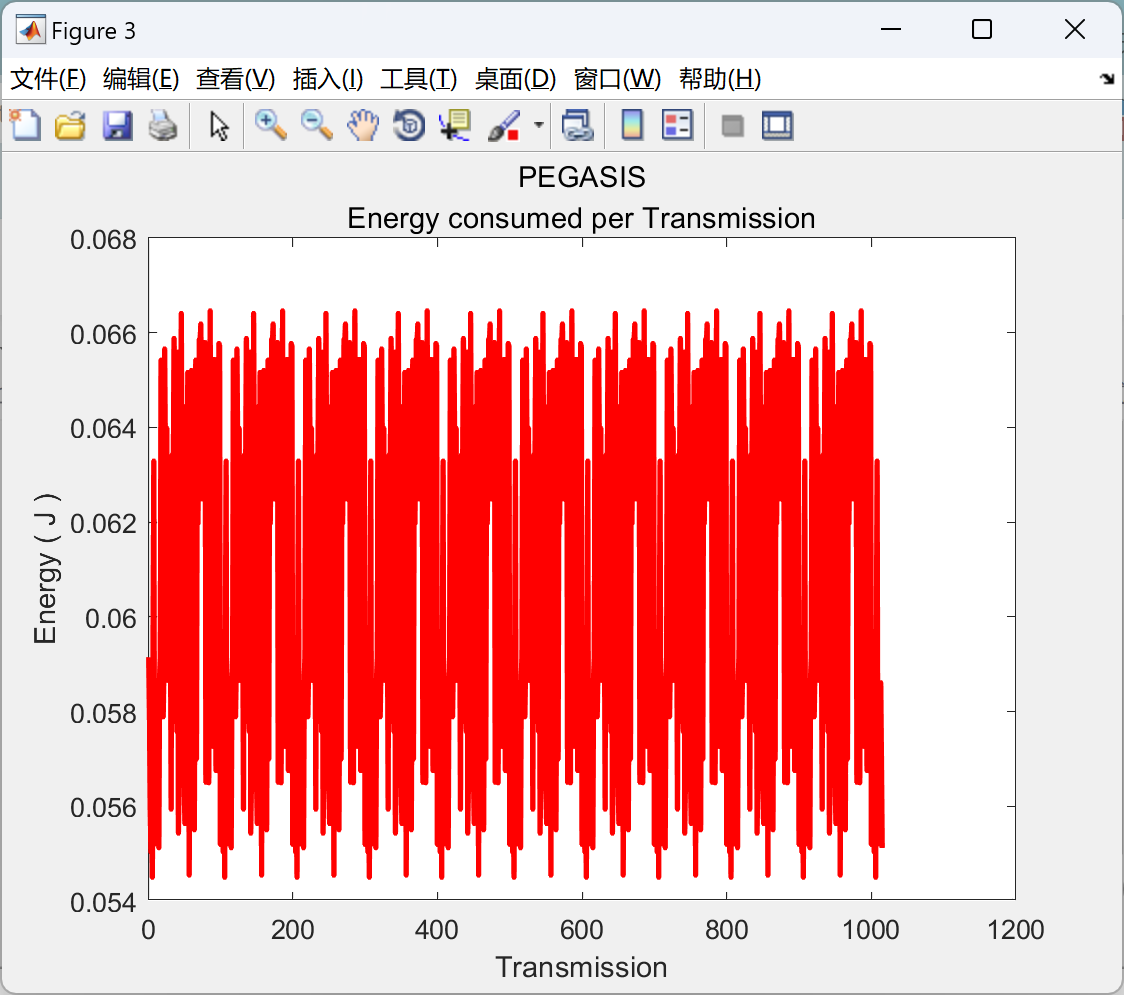Close the Figure 3 window

1075,29
